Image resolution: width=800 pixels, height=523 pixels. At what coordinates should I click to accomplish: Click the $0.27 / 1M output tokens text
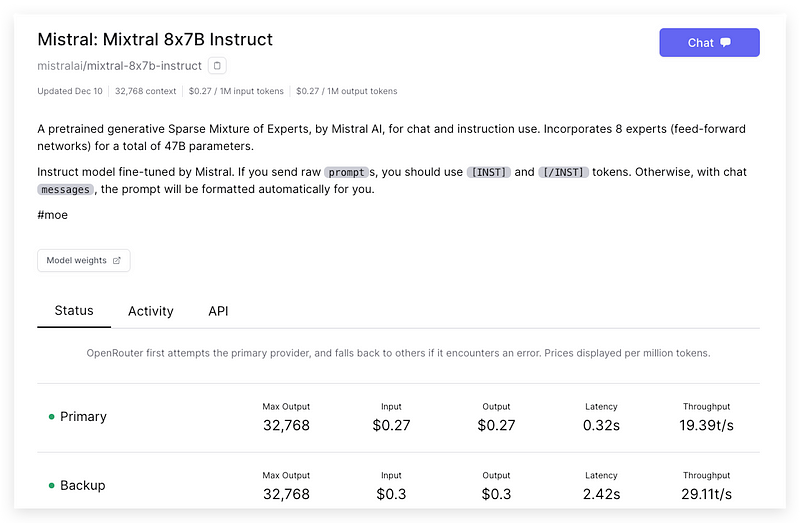coord(346,91)
